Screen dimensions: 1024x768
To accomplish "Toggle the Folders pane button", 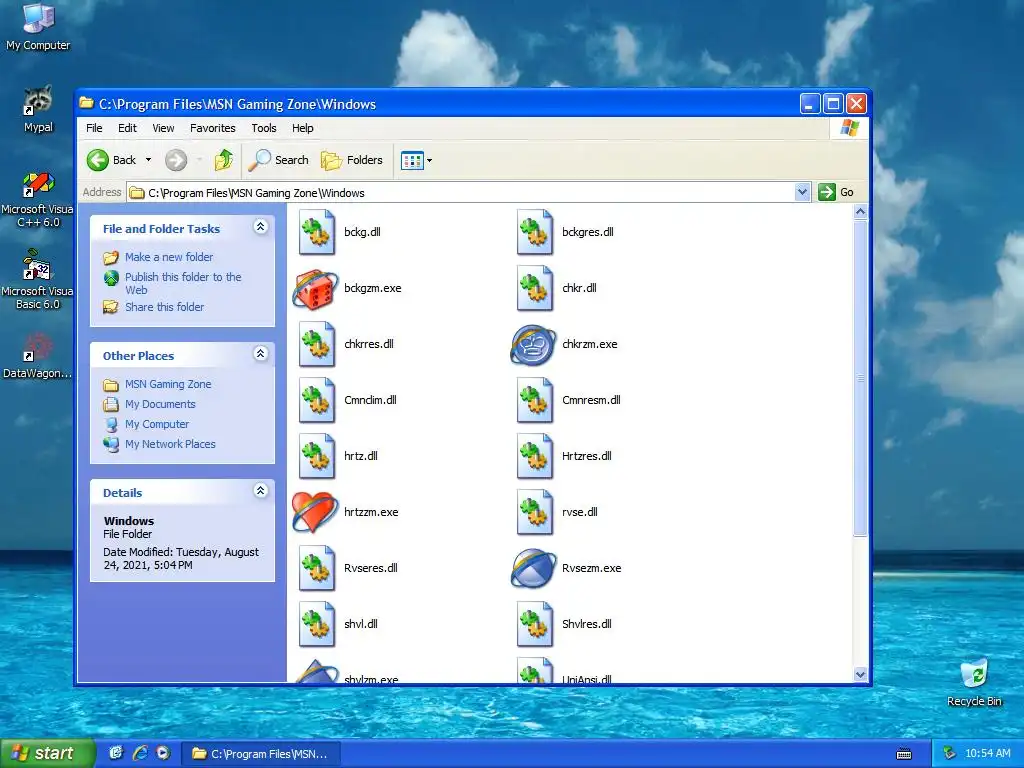I will coord(352,160).
